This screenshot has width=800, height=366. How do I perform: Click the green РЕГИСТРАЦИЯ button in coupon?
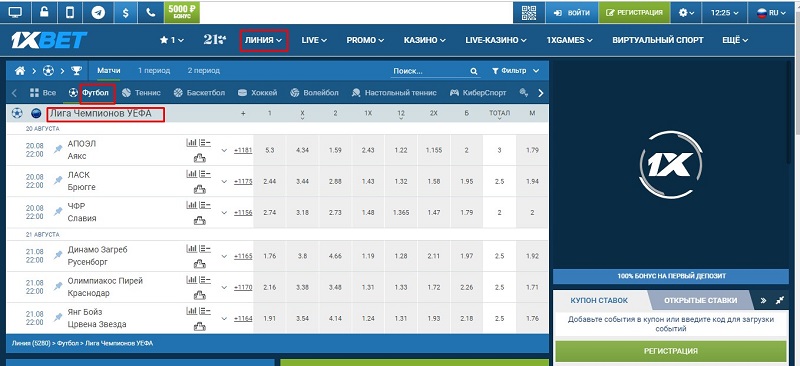tap(670, 351)
